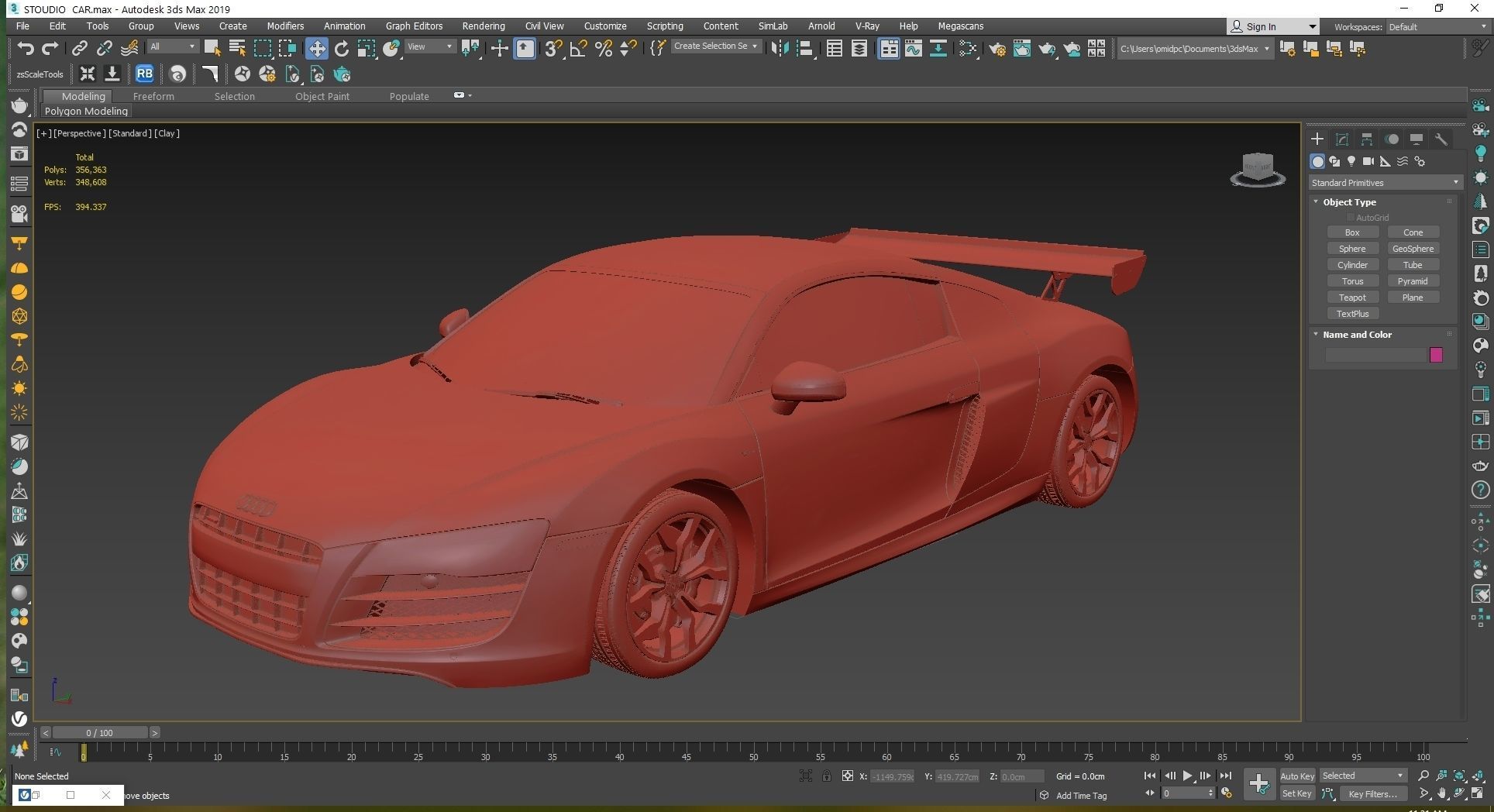Image resolution: width=1494 pixels, height=812 pixels.
Task: Click the Play Animation button
Action: tap(1187, 776)
